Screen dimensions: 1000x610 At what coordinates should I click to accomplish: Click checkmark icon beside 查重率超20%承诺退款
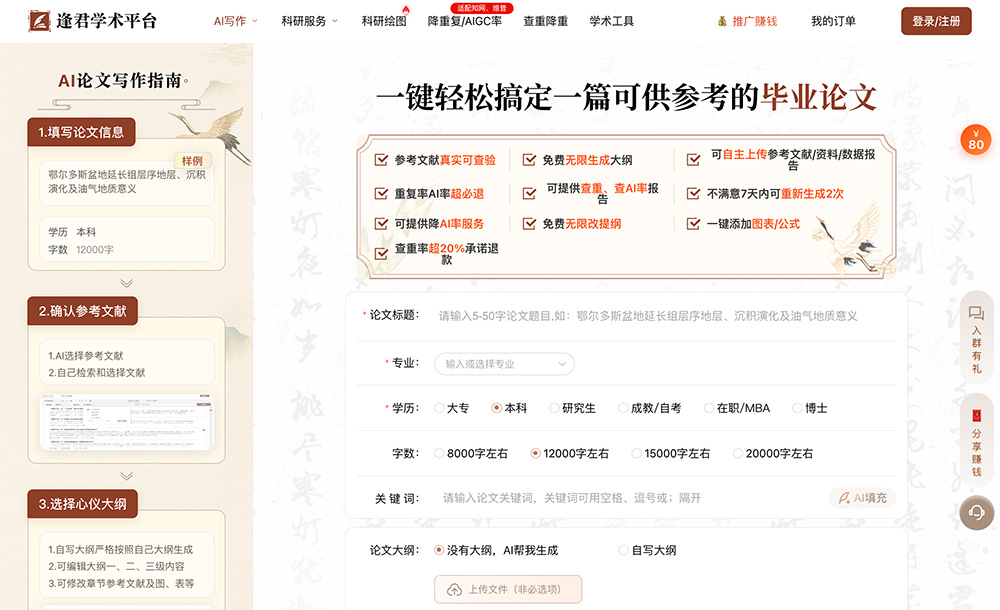point(381,253)
